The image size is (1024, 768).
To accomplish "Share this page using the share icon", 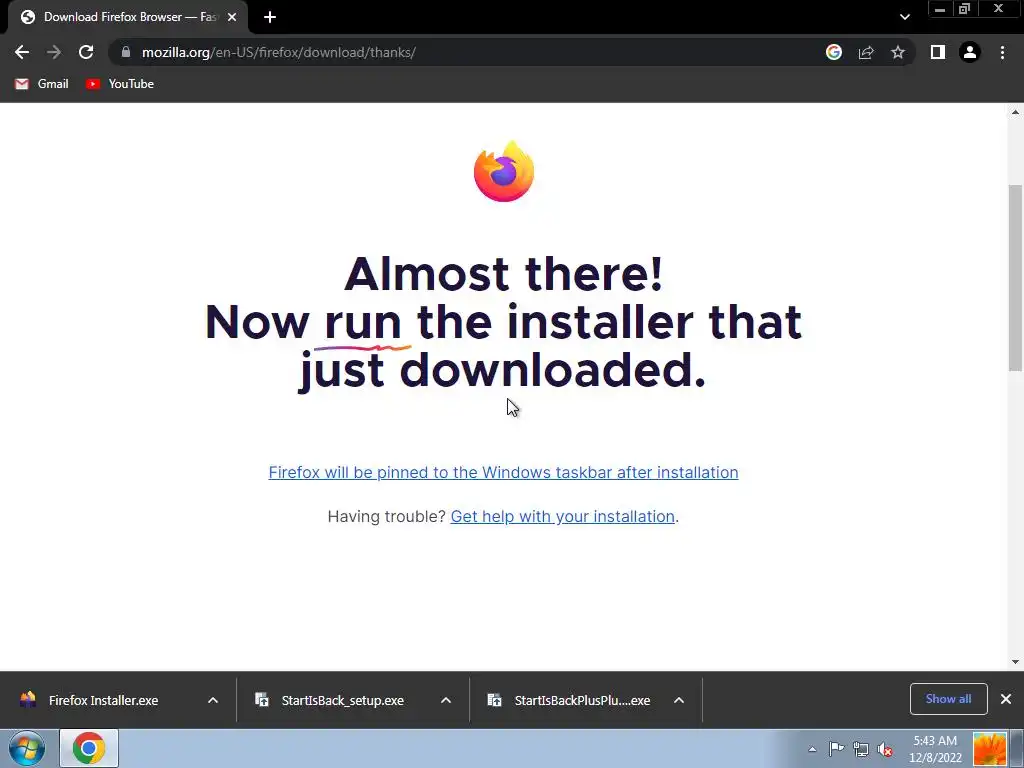I will point(866,52).
